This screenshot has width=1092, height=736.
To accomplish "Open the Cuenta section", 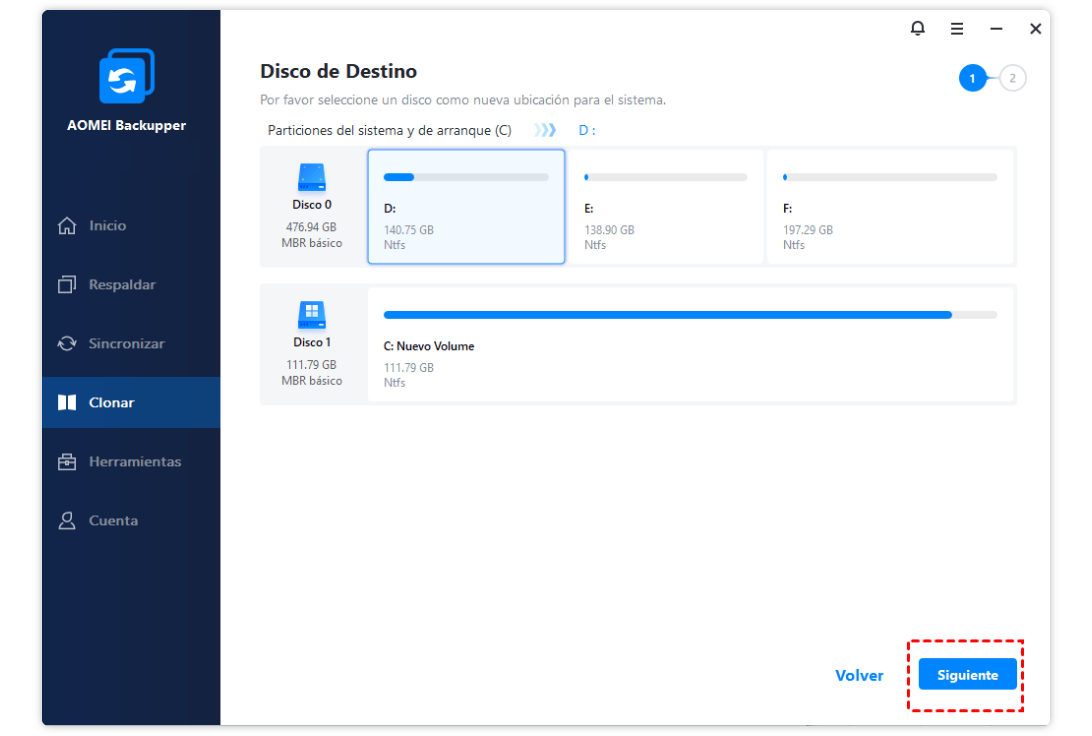I will [131, 520].
